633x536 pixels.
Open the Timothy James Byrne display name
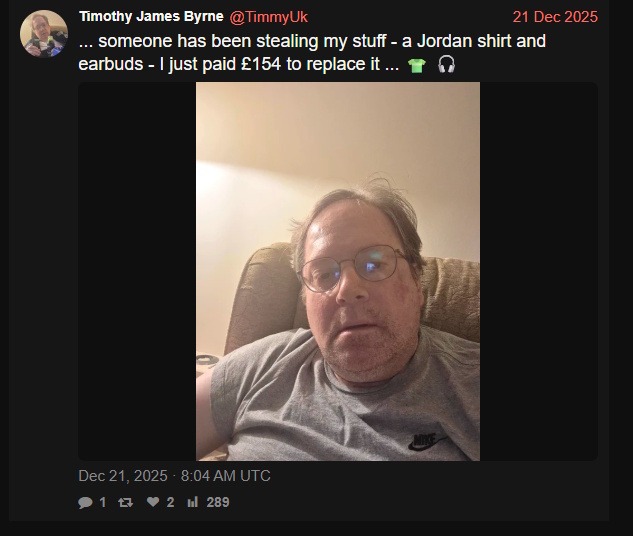(x=151, y=17)
